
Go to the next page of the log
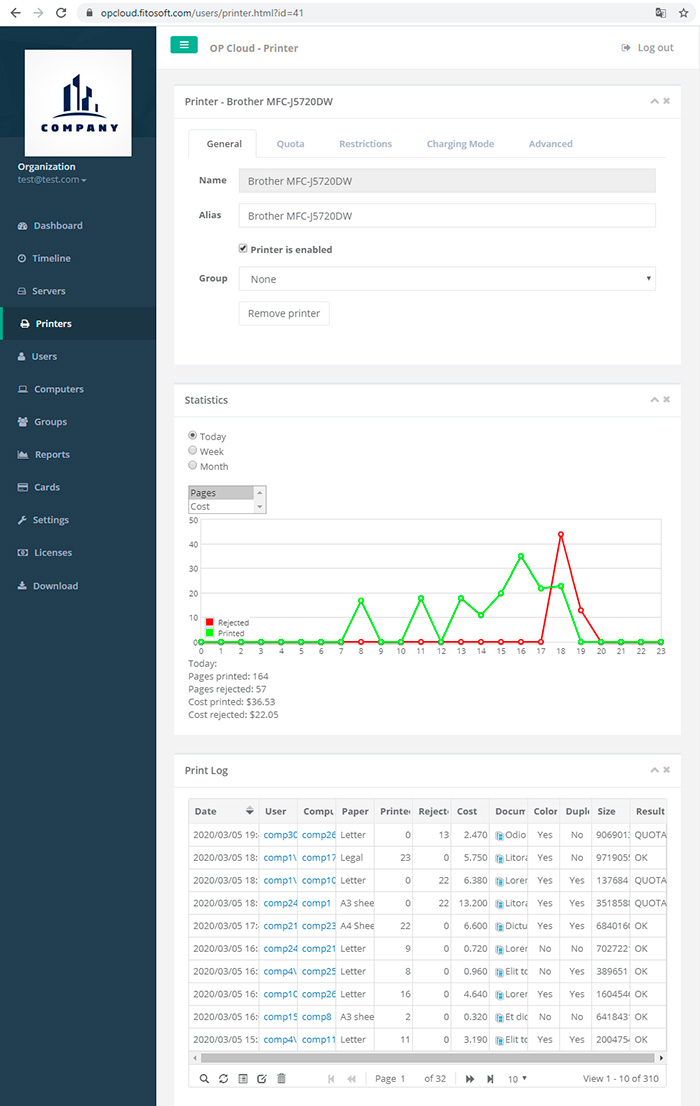pos(470,1078)
